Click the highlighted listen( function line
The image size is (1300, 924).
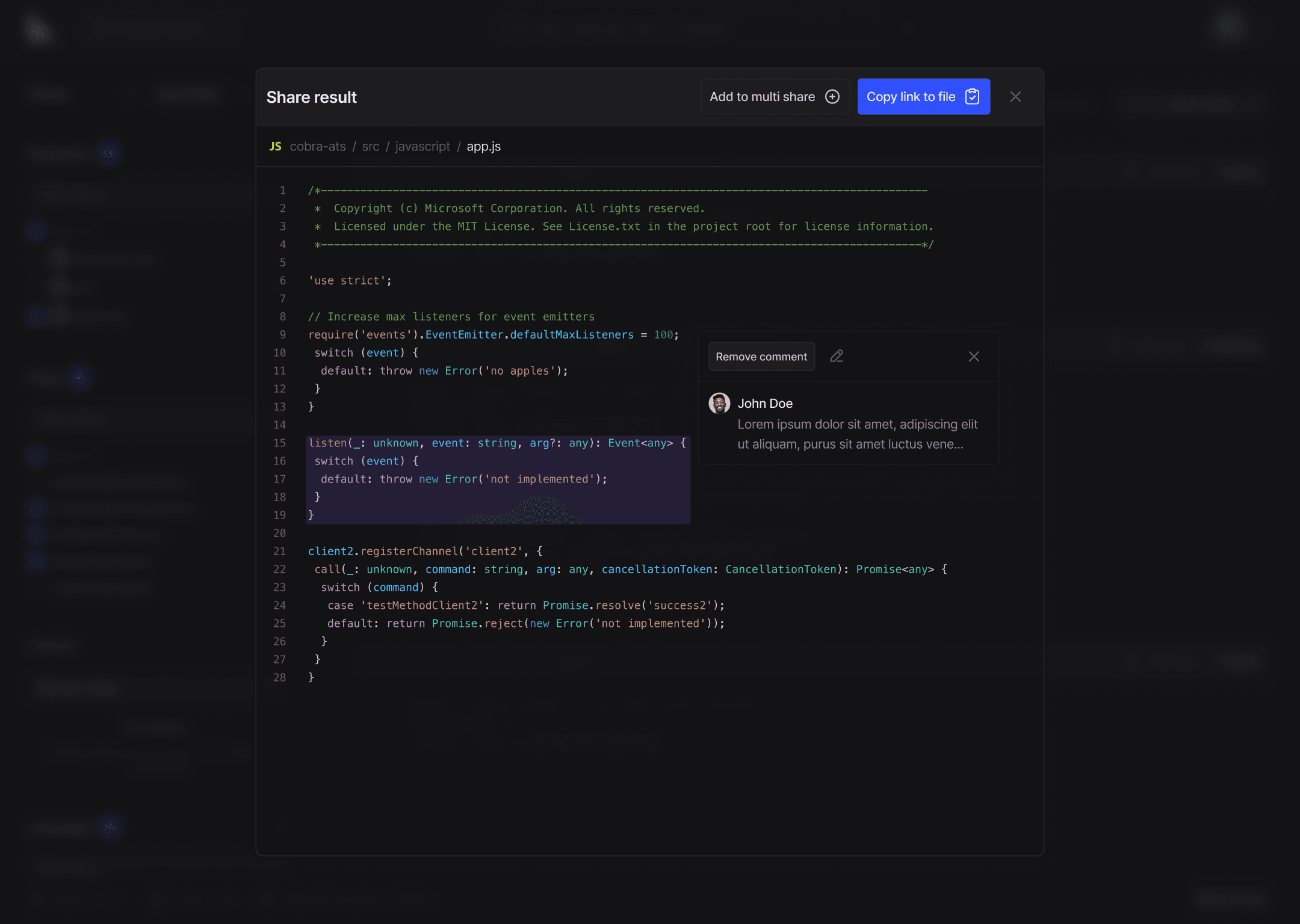point(497,443)
